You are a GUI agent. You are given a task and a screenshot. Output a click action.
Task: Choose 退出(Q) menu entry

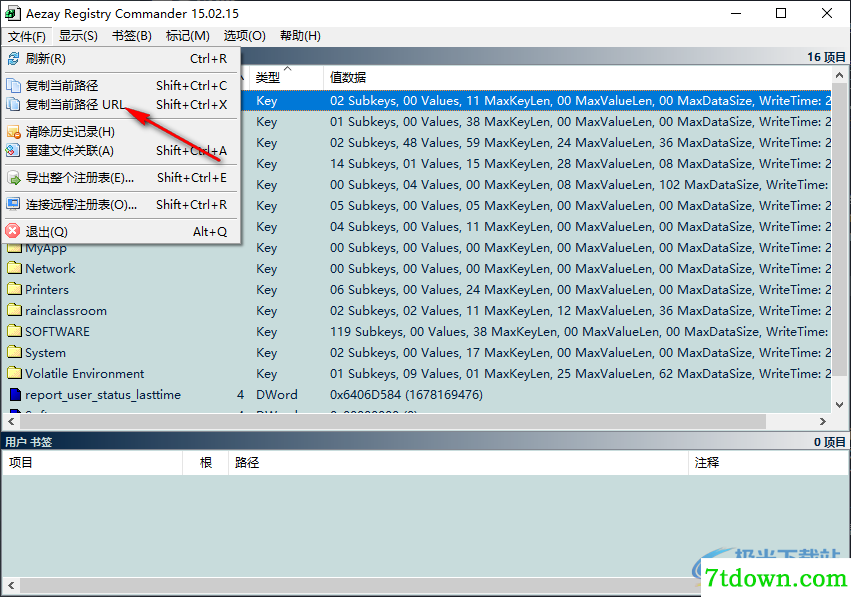coord(122,232)
